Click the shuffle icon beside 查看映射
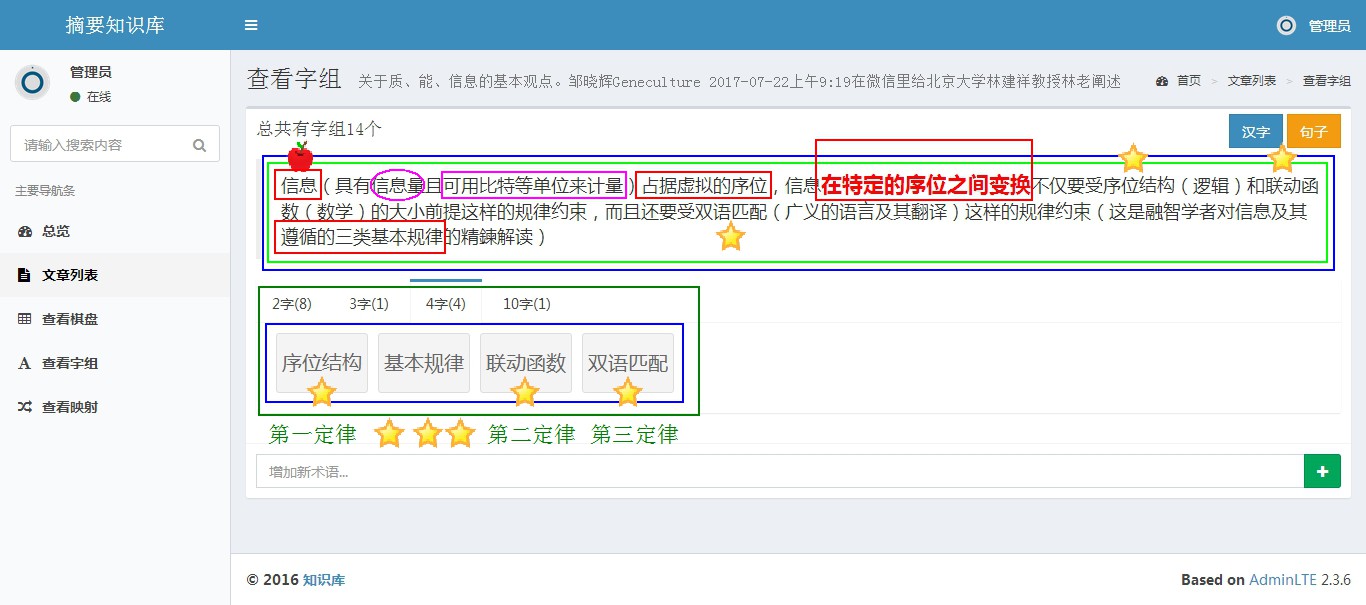Screen dimensions: 1366x605 click(x=25, y=407)
